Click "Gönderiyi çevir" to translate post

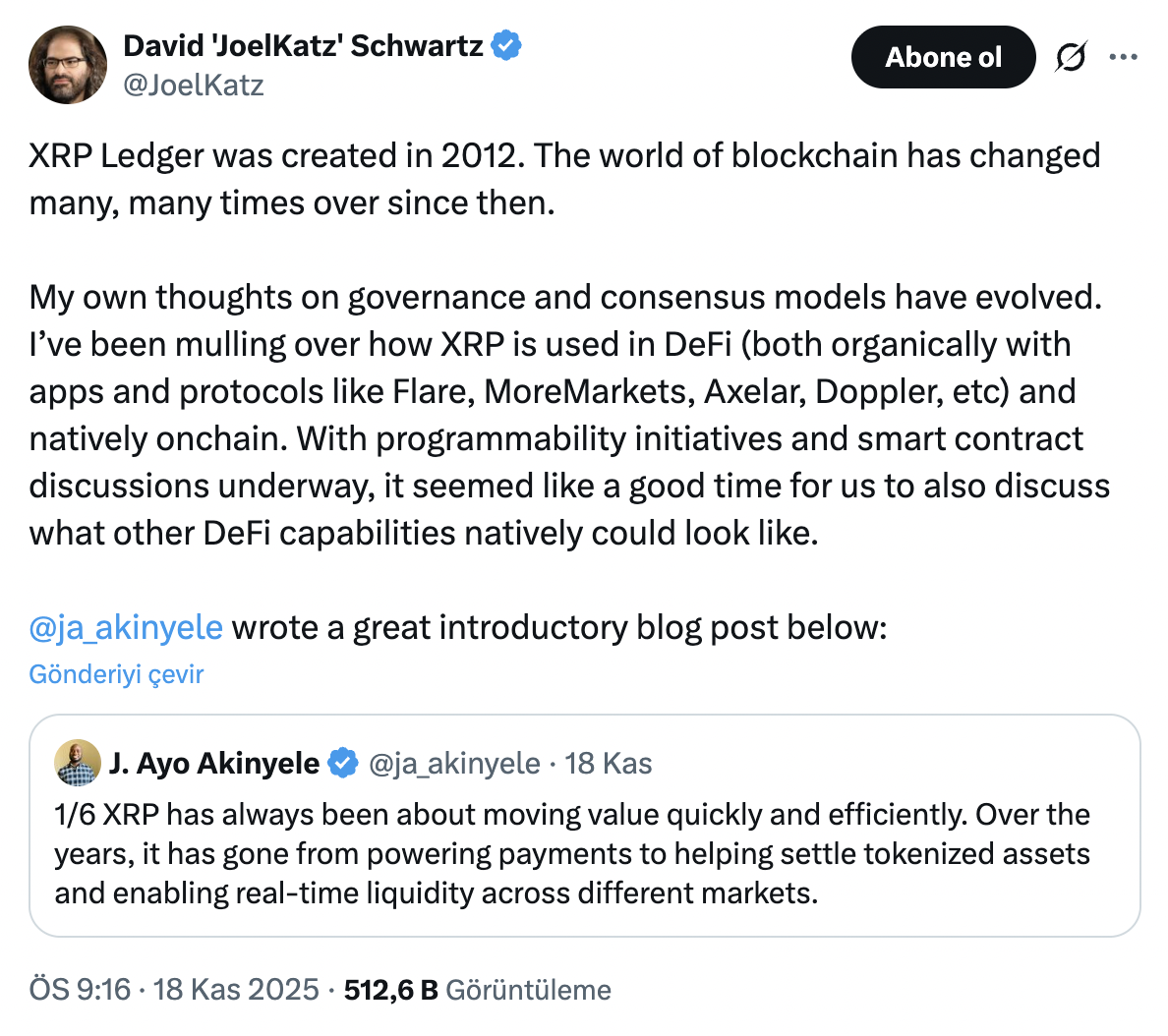tap(116, 674)
